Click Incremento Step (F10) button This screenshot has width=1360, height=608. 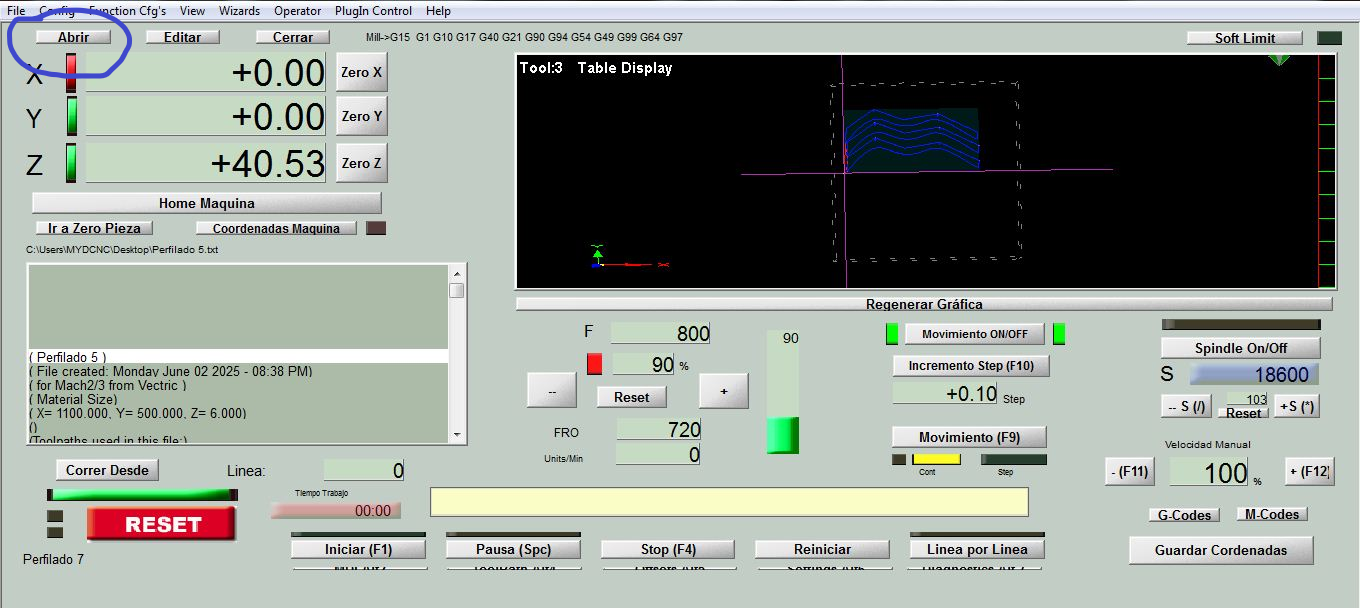pyautogui.click(x=971, y=366)
